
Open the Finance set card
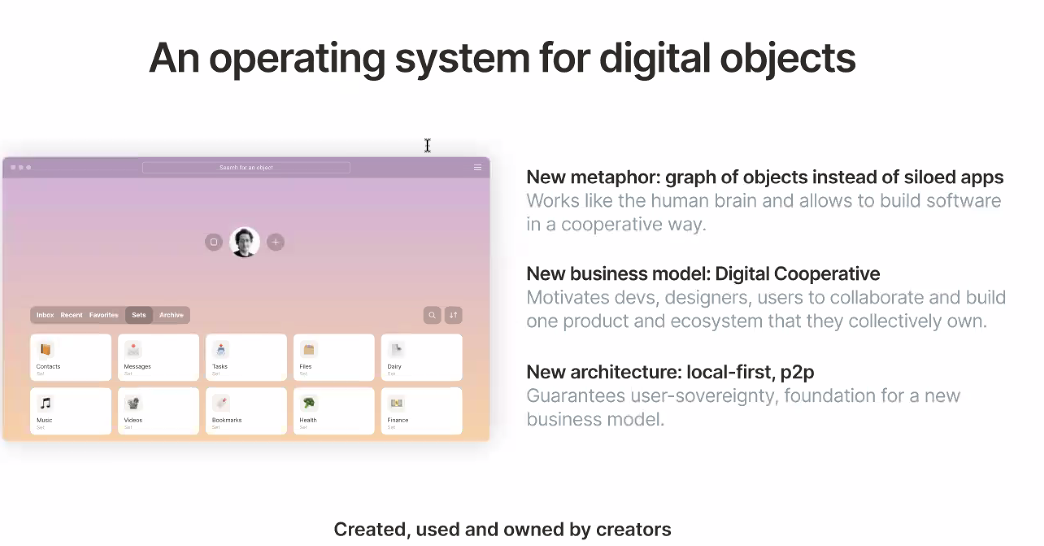(x=421, y=411)
